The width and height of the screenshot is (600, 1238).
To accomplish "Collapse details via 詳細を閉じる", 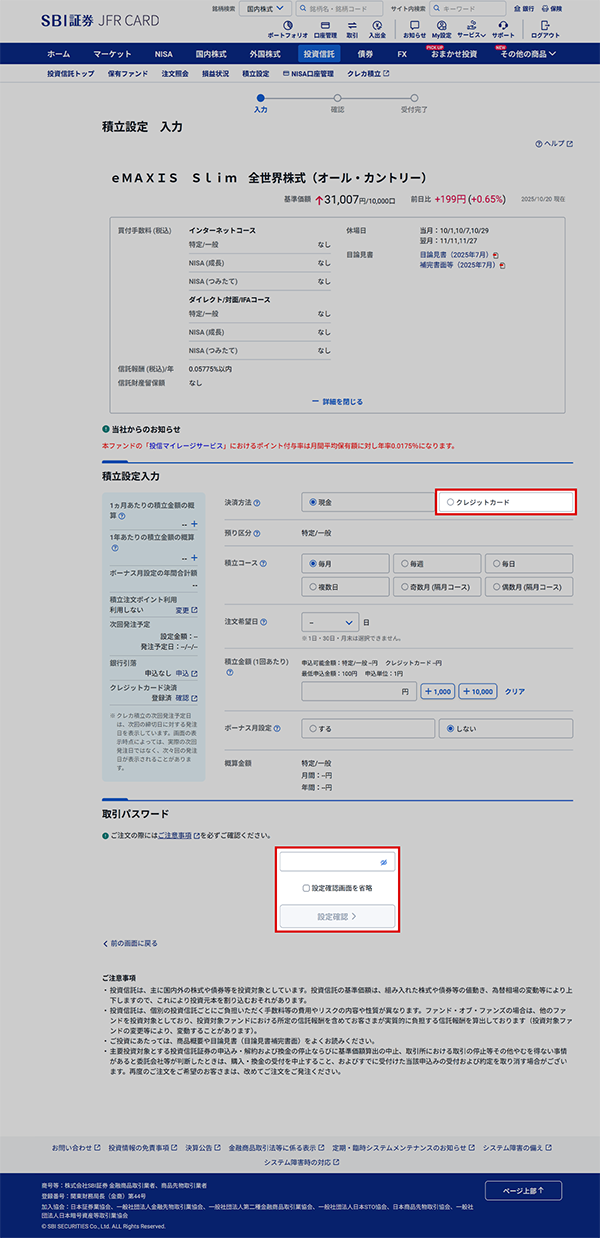I will [337, 401].
